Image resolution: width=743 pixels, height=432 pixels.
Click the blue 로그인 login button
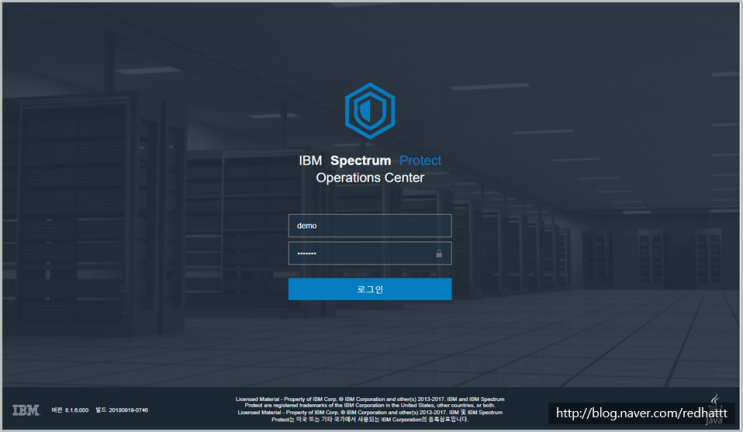point(370,289)
